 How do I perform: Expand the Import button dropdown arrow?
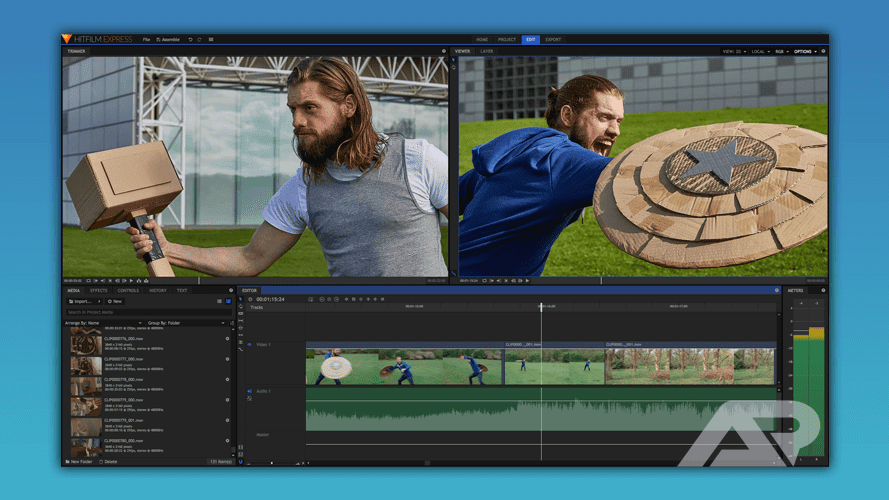99,302
